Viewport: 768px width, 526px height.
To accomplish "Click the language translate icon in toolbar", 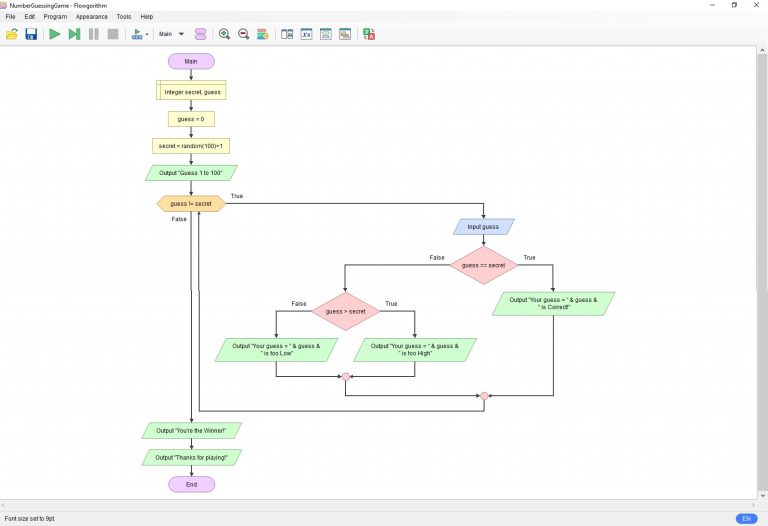I will tap(369, 34).
